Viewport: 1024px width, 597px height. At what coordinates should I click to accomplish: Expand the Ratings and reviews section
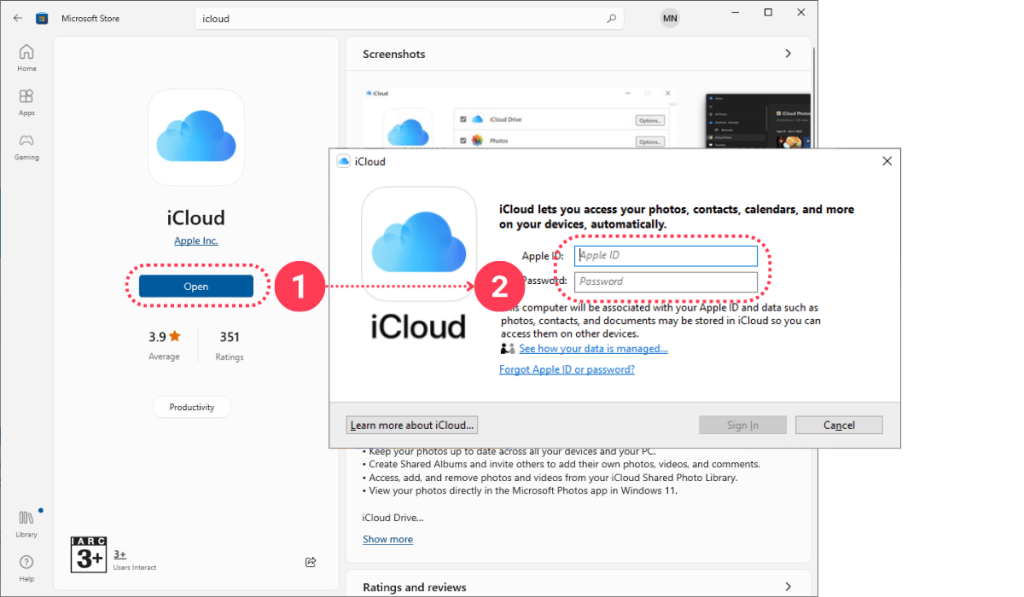(x=788, y=587)
